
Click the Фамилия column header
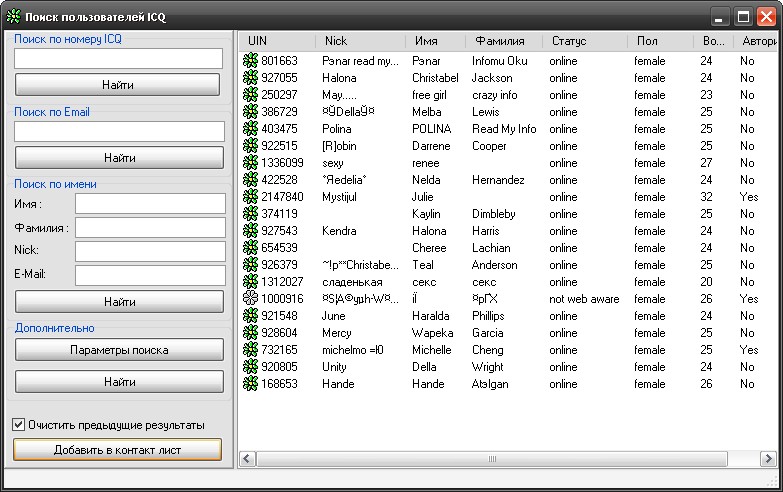tap(504, 41)
